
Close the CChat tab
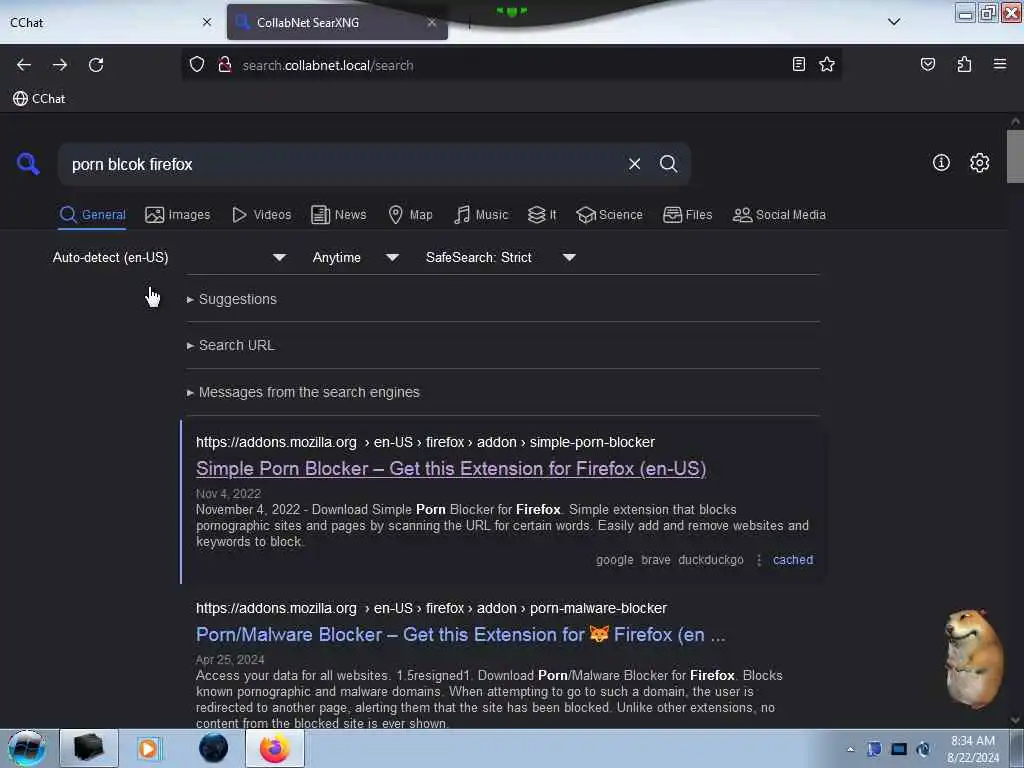point(207,22)
